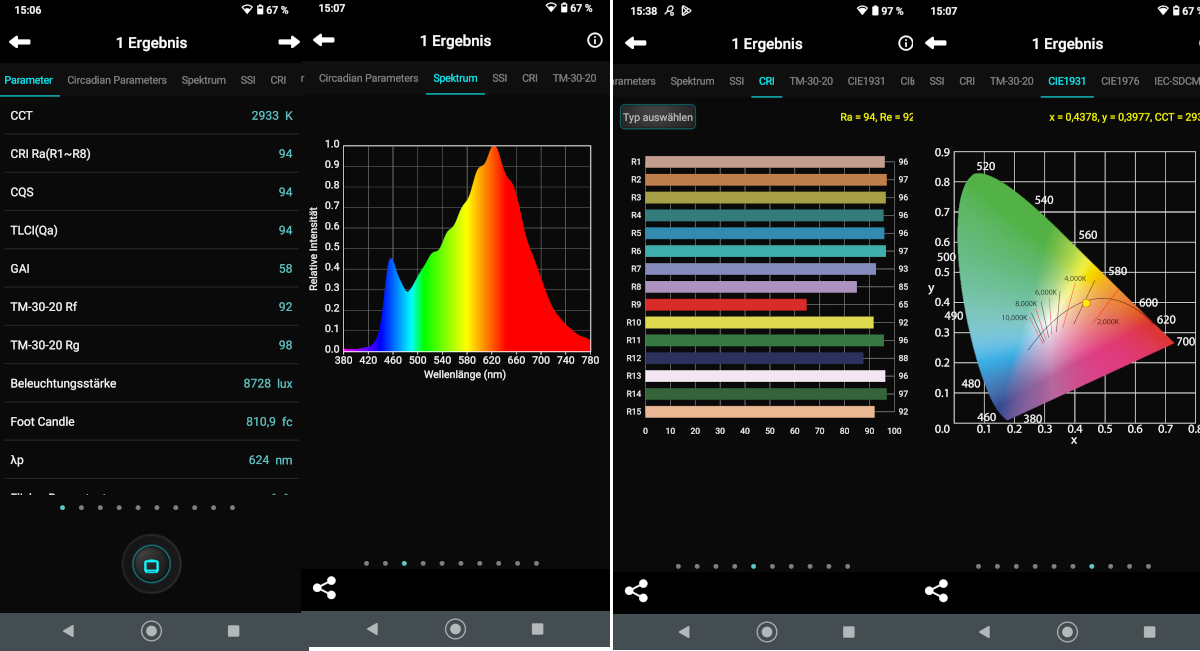Open CIE1976 tab on the CIE1931 screen

(1120, 81)
